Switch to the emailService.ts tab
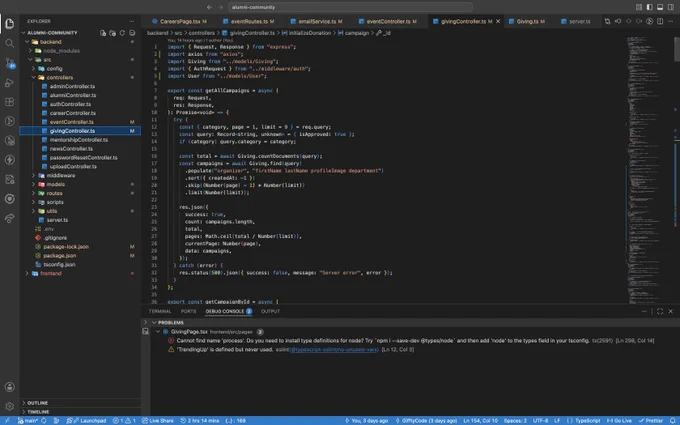The width and height of the screenshot is (680, 425). pyautogui.click(x=317, y=21)
